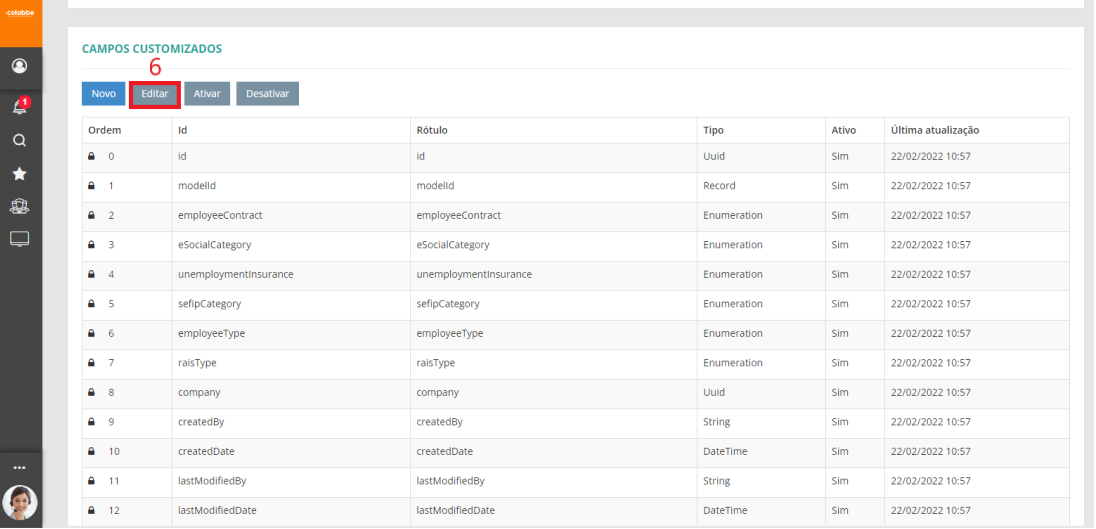
Task: Select the eSocialCategory row
Action: pos(214,245)
